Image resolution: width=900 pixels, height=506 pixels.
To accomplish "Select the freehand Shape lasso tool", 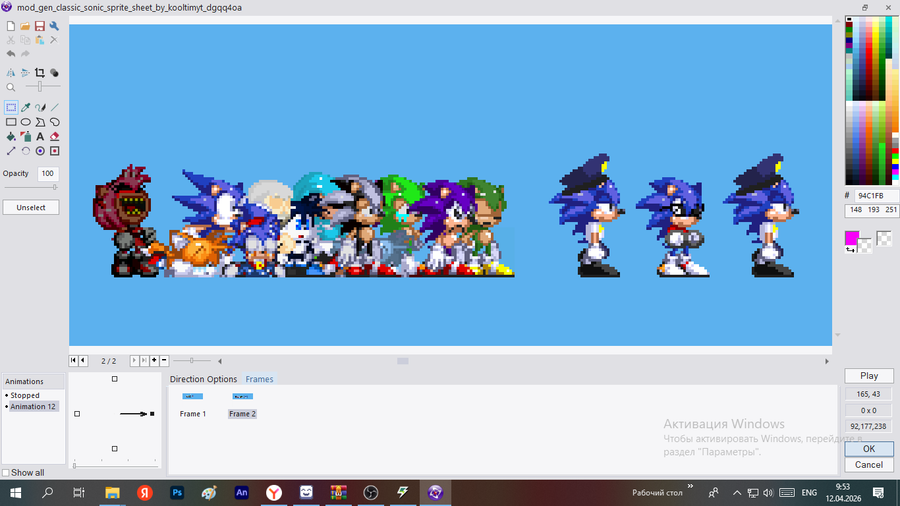I will coord(55,122).
